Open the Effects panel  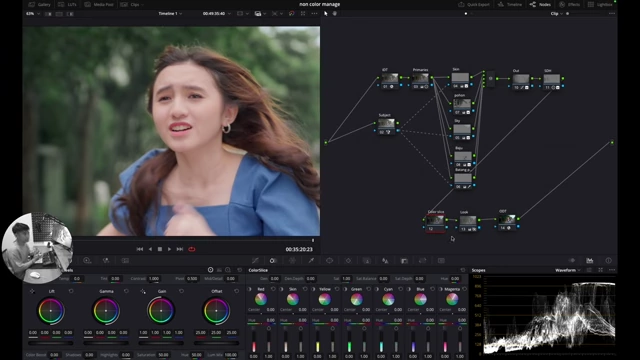[x=569, y=4]
